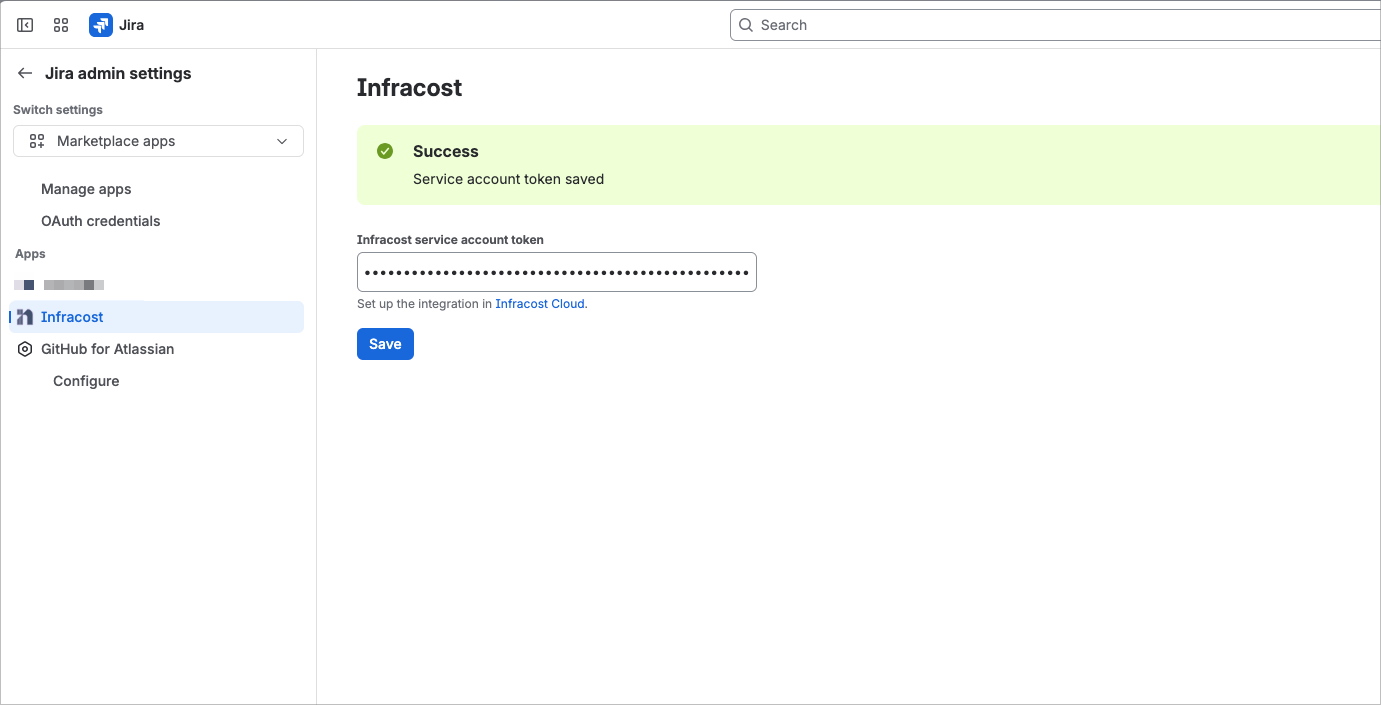The height and width of the screenshot is (705, 1381).
Task: Click the 'Infracost service account token' label
Action: click(450, 240)
